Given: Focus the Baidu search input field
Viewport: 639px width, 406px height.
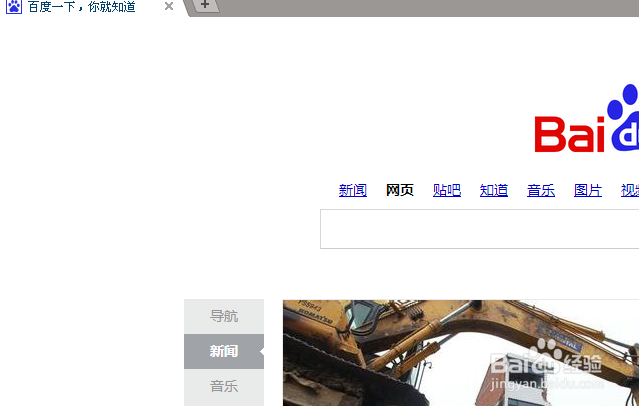Looking at the screenshot, I should coord(480,229).
